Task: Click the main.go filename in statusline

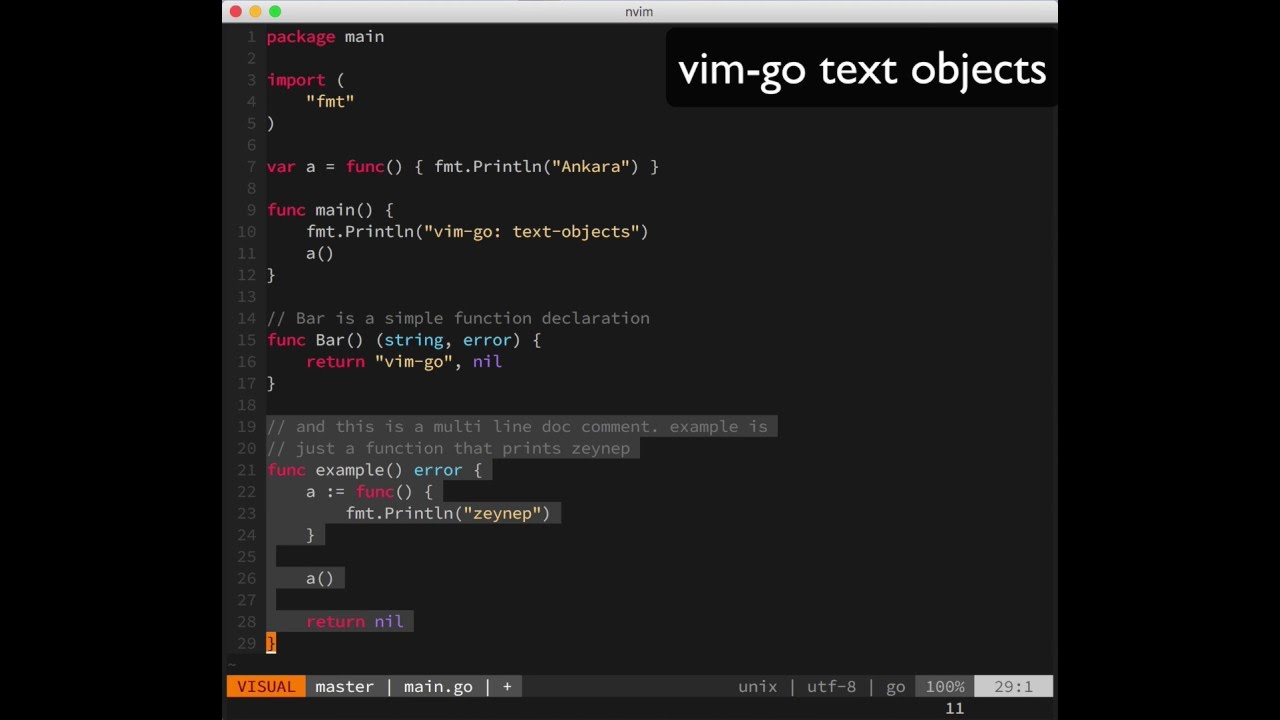Action: pos(438,686)
